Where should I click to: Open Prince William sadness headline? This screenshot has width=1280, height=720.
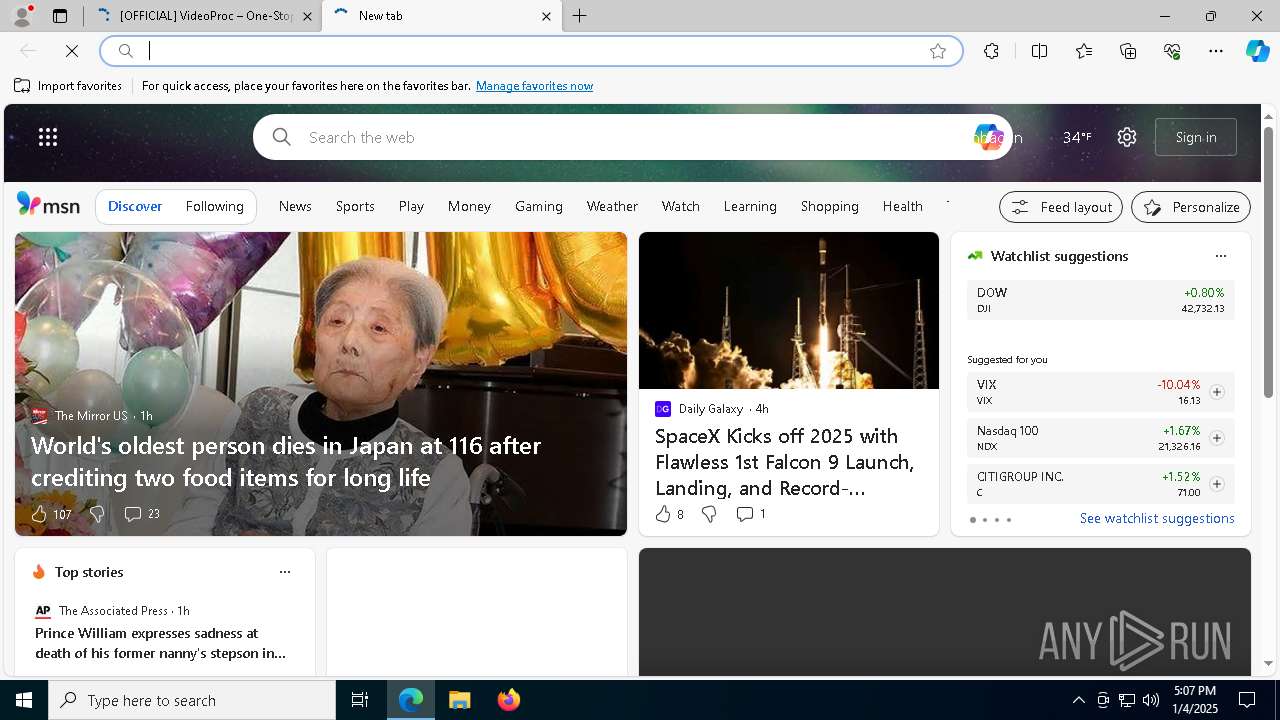click(160, 643)
